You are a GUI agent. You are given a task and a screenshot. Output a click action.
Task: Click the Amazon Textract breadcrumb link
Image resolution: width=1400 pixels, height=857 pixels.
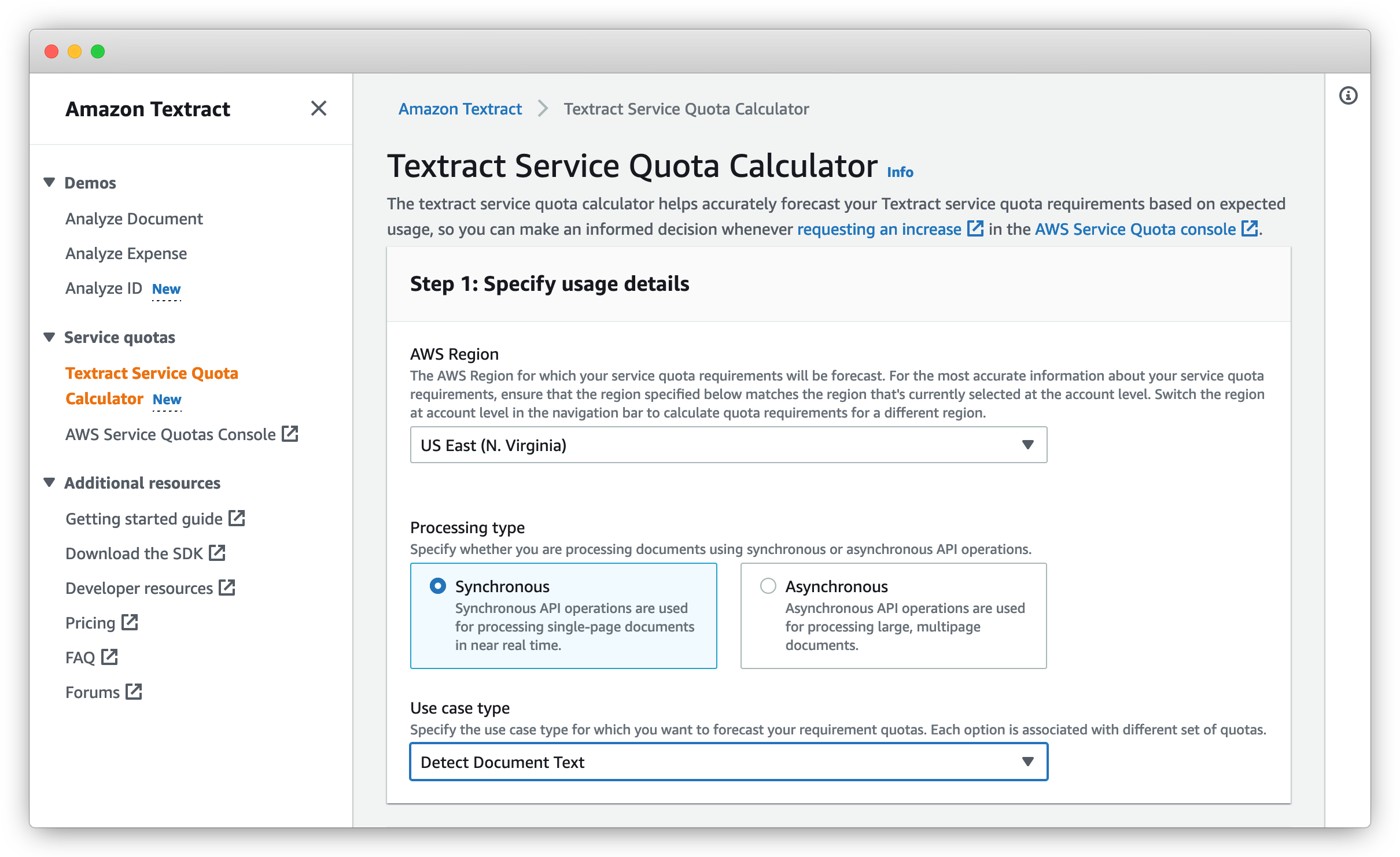[460, 109]
